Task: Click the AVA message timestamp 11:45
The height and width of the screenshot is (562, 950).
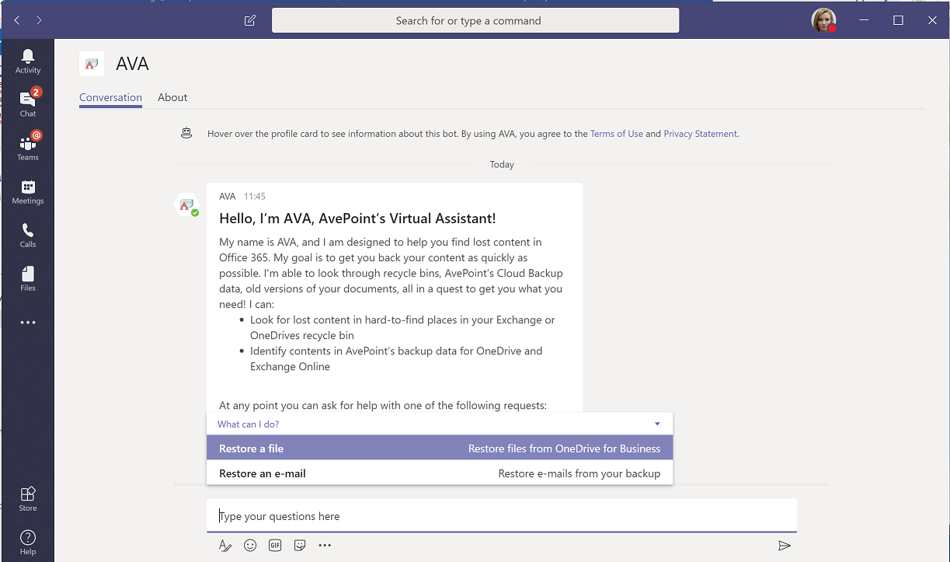Action: [x=254, y=196]
